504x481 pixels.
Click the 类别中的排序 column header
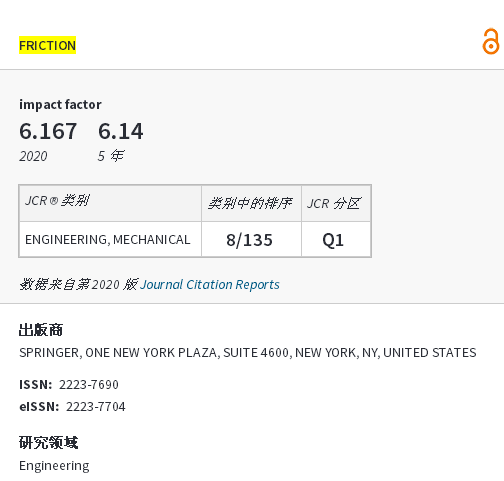[251, 203]
